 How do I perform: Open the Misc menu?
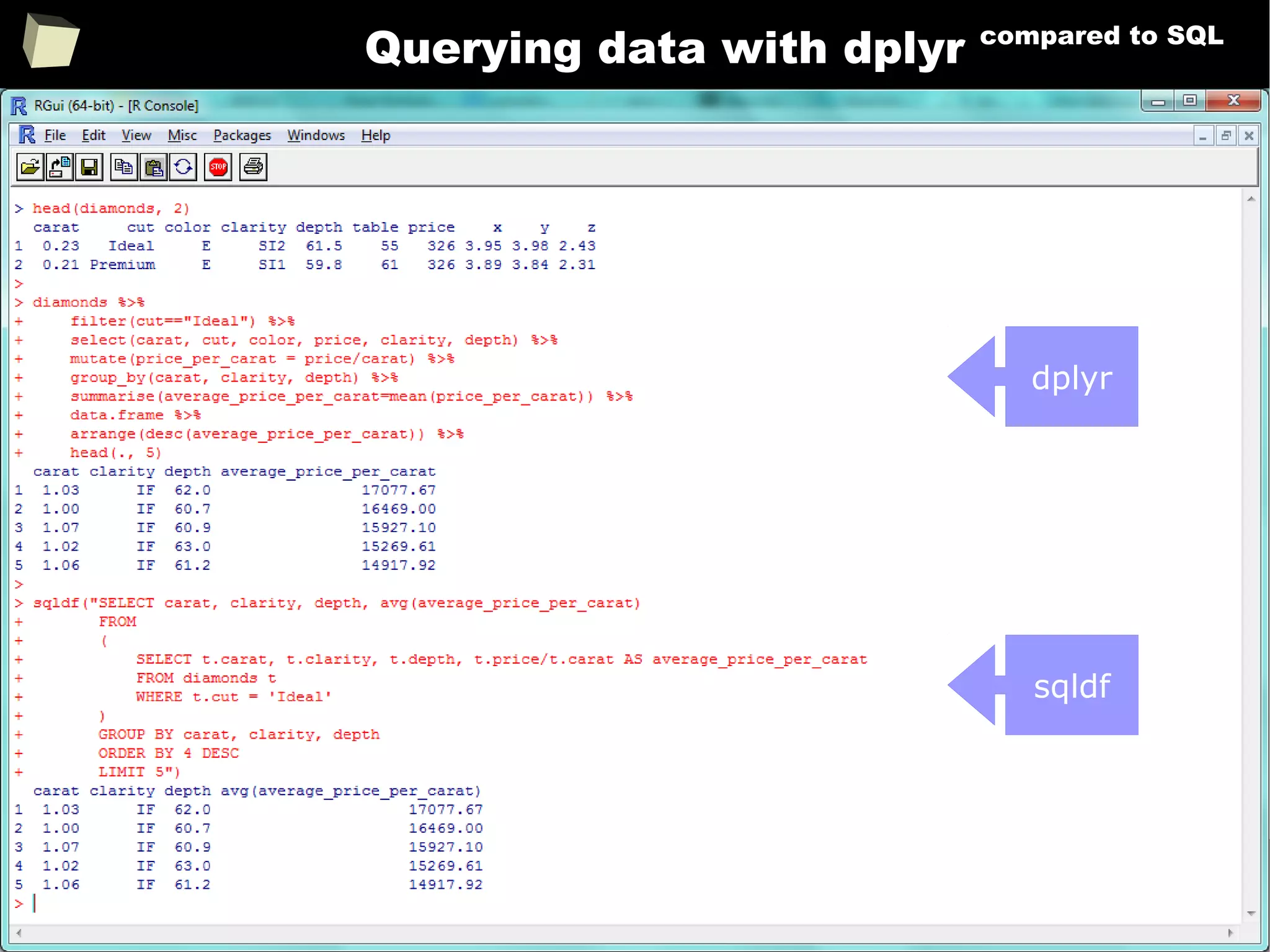click(182, 135)
